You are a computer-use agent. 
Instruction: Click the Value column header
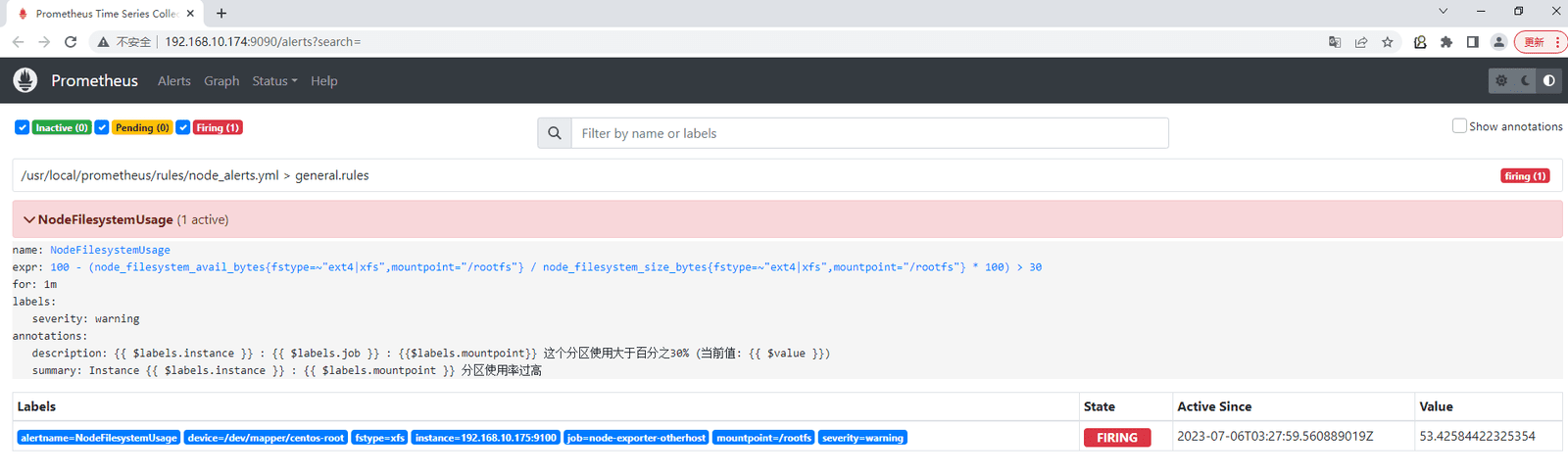tap(1436, 406)
